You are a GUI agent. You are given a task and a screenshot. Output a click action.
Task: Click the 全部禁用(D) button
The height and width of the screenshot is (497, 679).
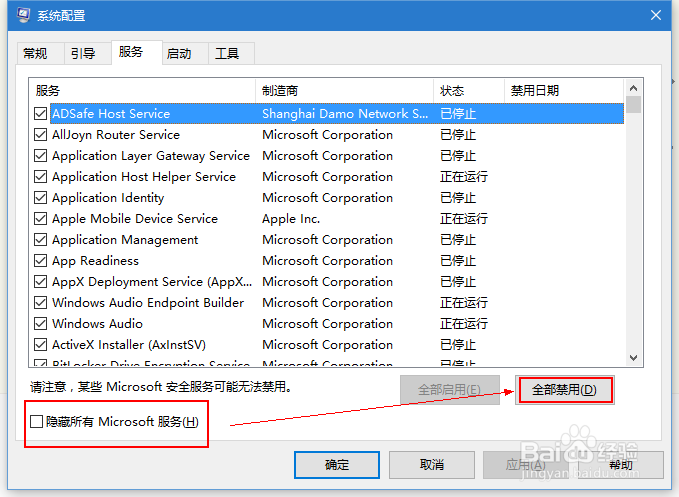click(564, 390)
